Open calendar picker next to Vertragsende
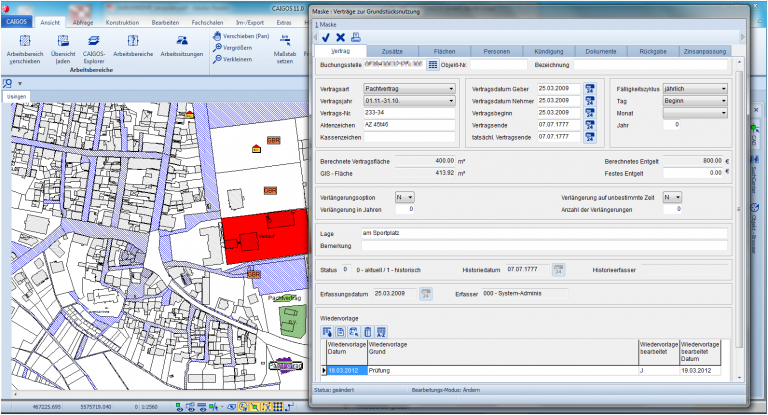768x415 pixels. [590, 124]
